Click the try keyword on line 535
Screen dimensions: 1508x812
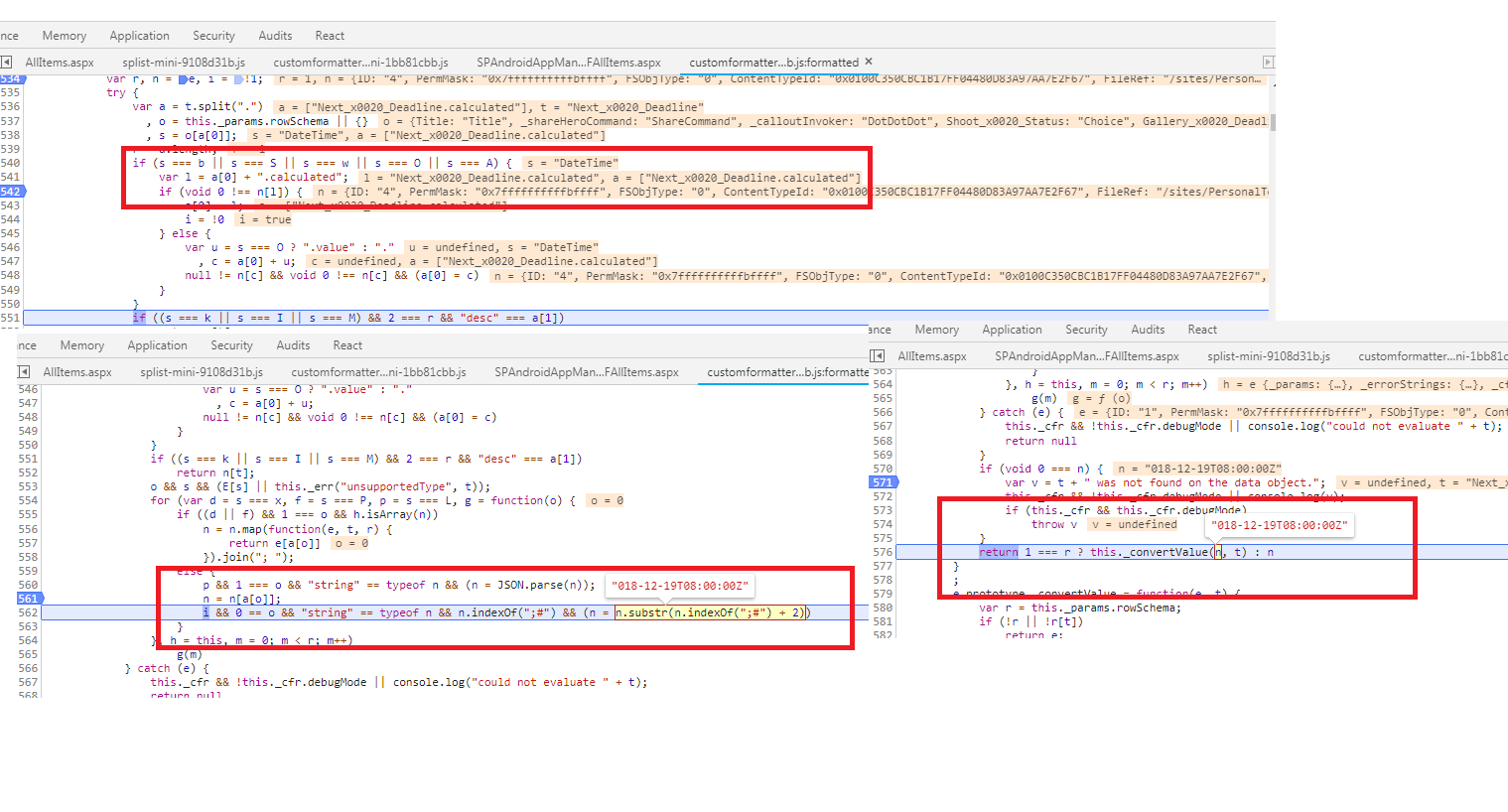(x=116, y=92)
